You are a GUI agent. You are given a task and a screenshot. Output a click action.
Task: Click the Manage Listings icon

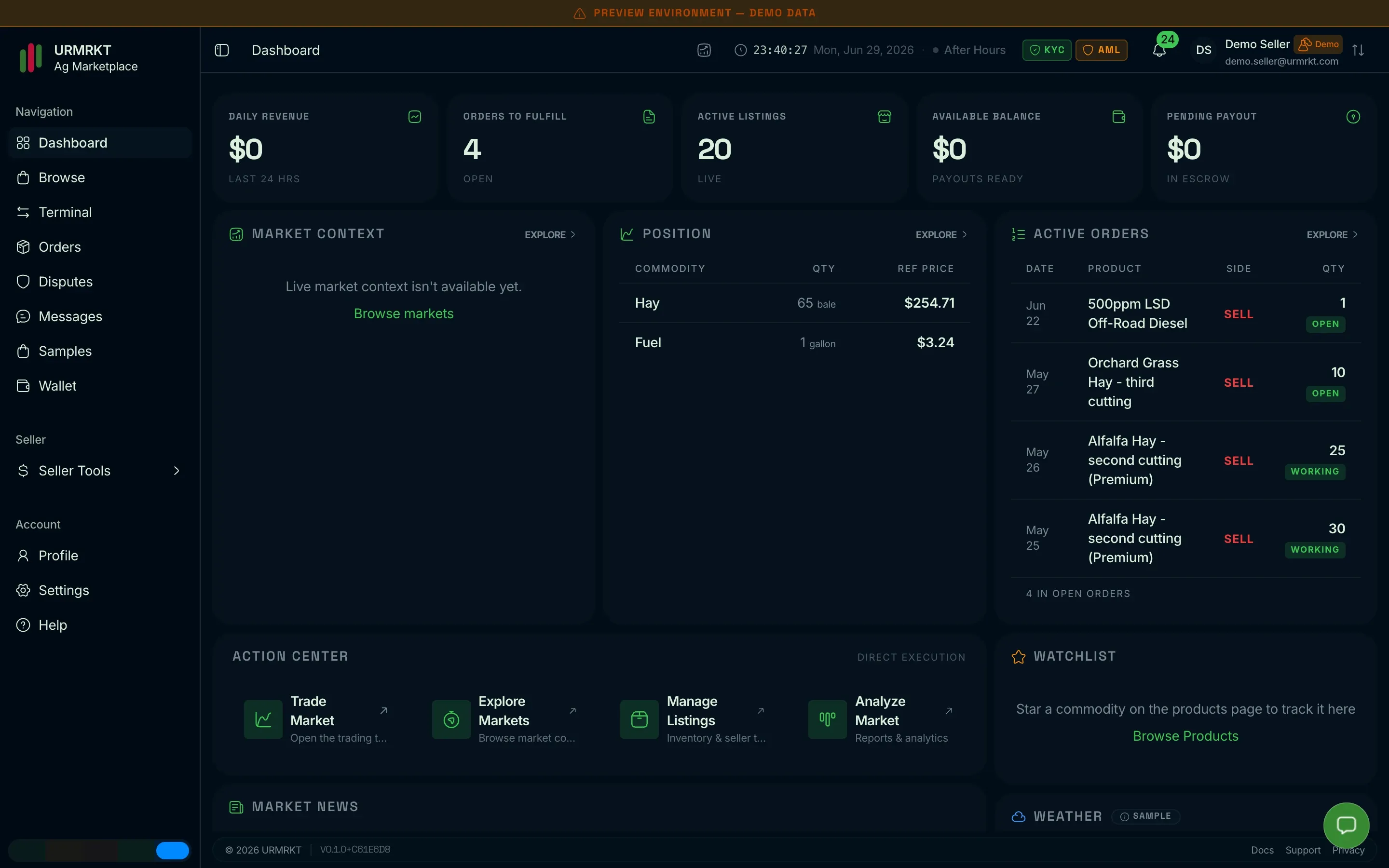click(640, 719)
